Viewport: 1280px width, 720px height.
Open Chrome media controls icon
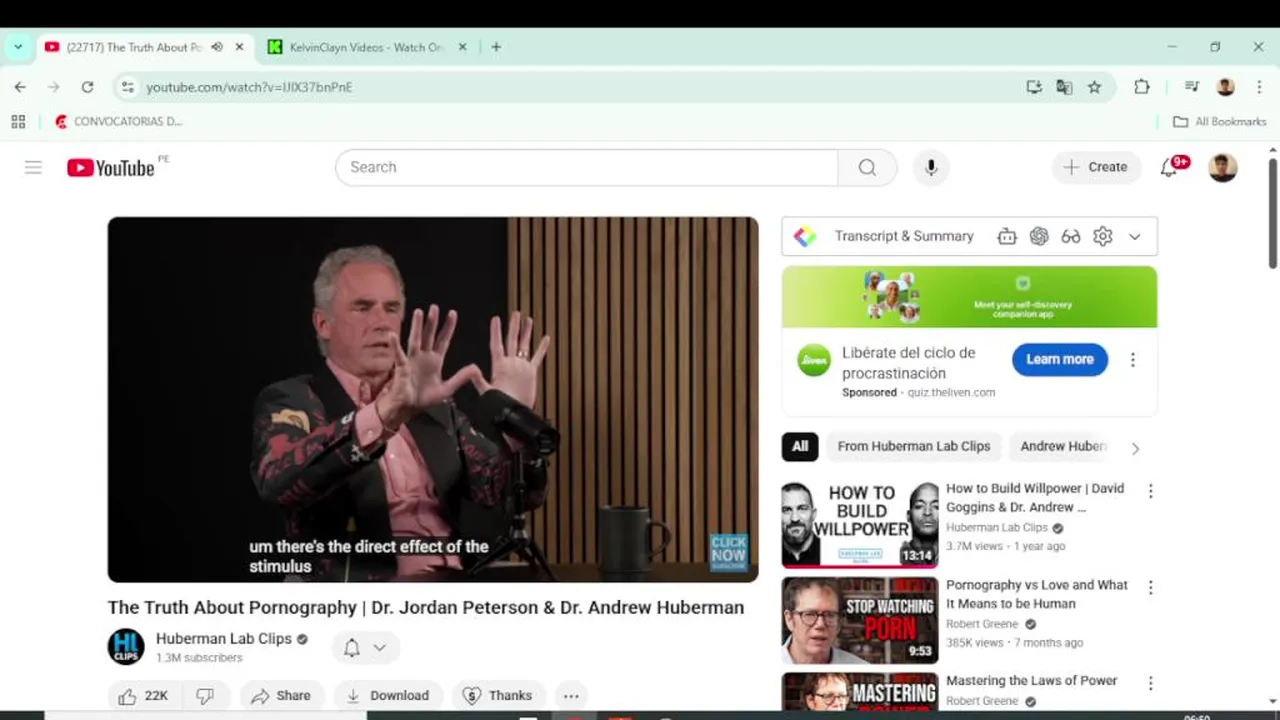1191,87
